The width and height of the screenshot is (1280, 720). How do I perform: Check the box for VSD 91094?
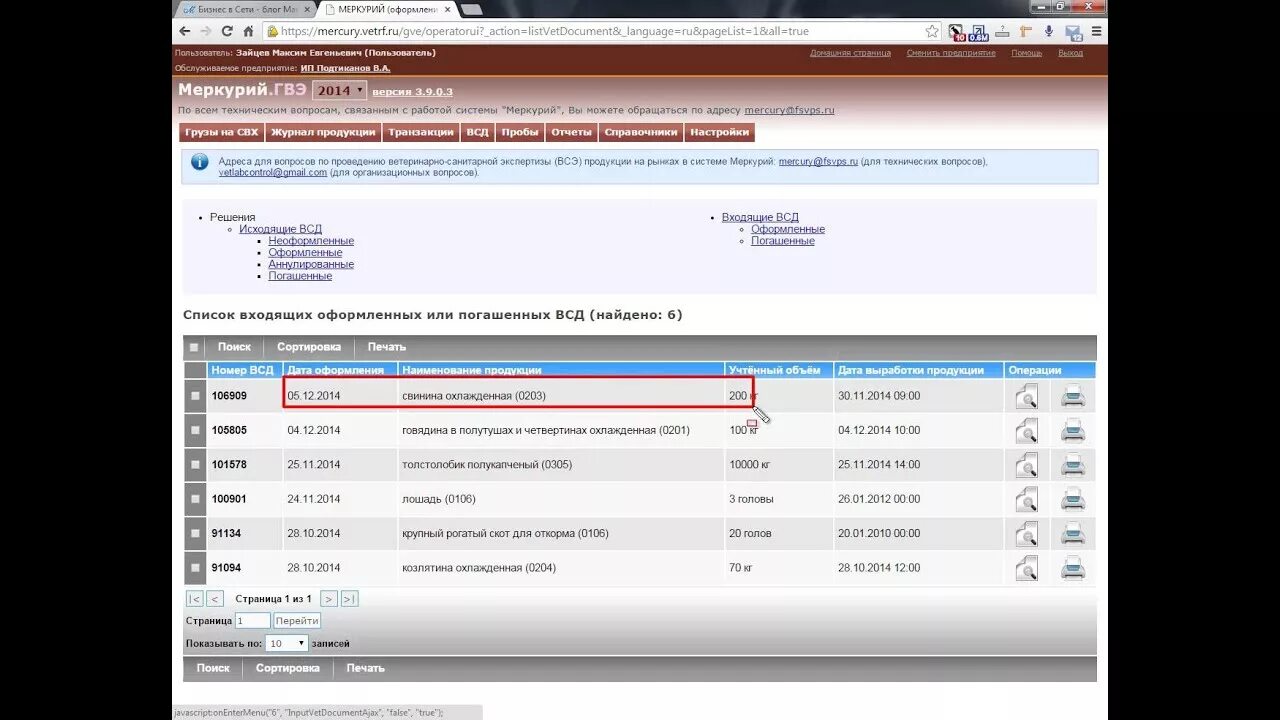[196, 568]
